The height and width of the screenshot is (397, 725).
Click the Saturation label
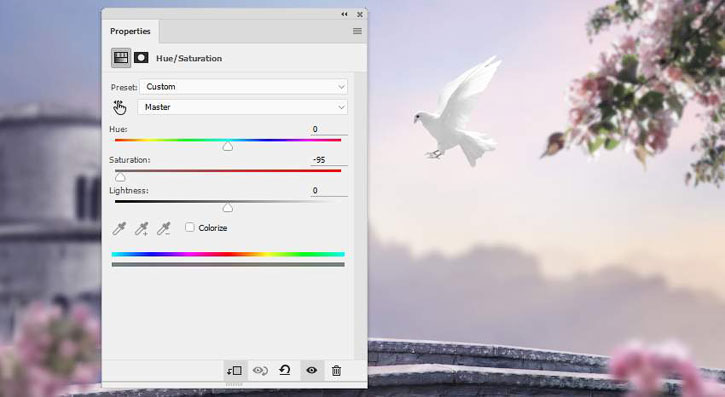click(129, 160)
